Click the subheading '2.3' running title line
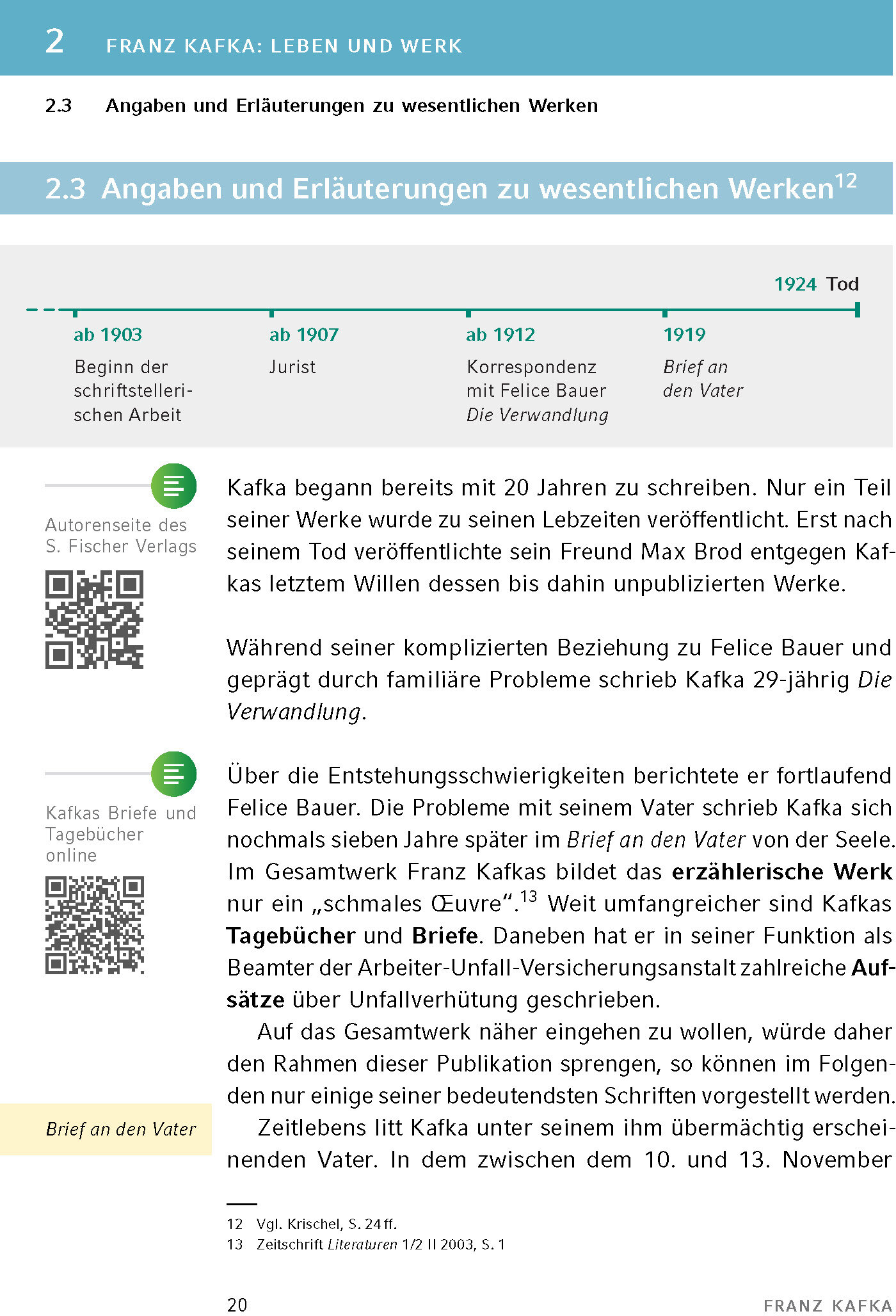The width and height of the screenshot is (896, 1316). coord(322,106)
